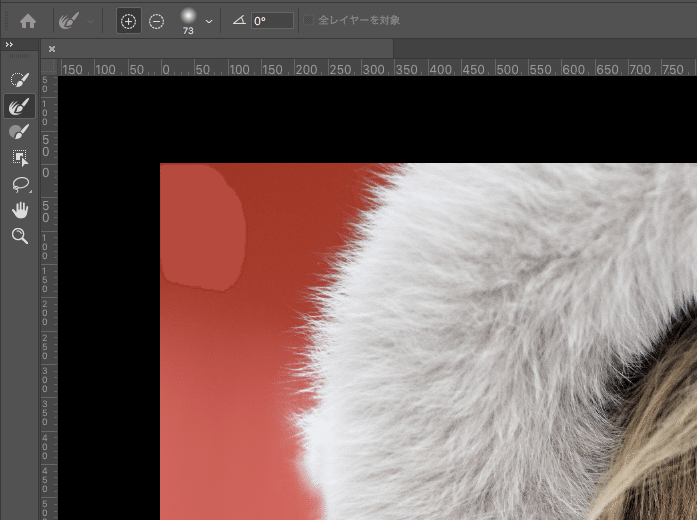This screenshot has width=697, height=520.
Task: Select the Lasso tool
Action: (20, 184)
